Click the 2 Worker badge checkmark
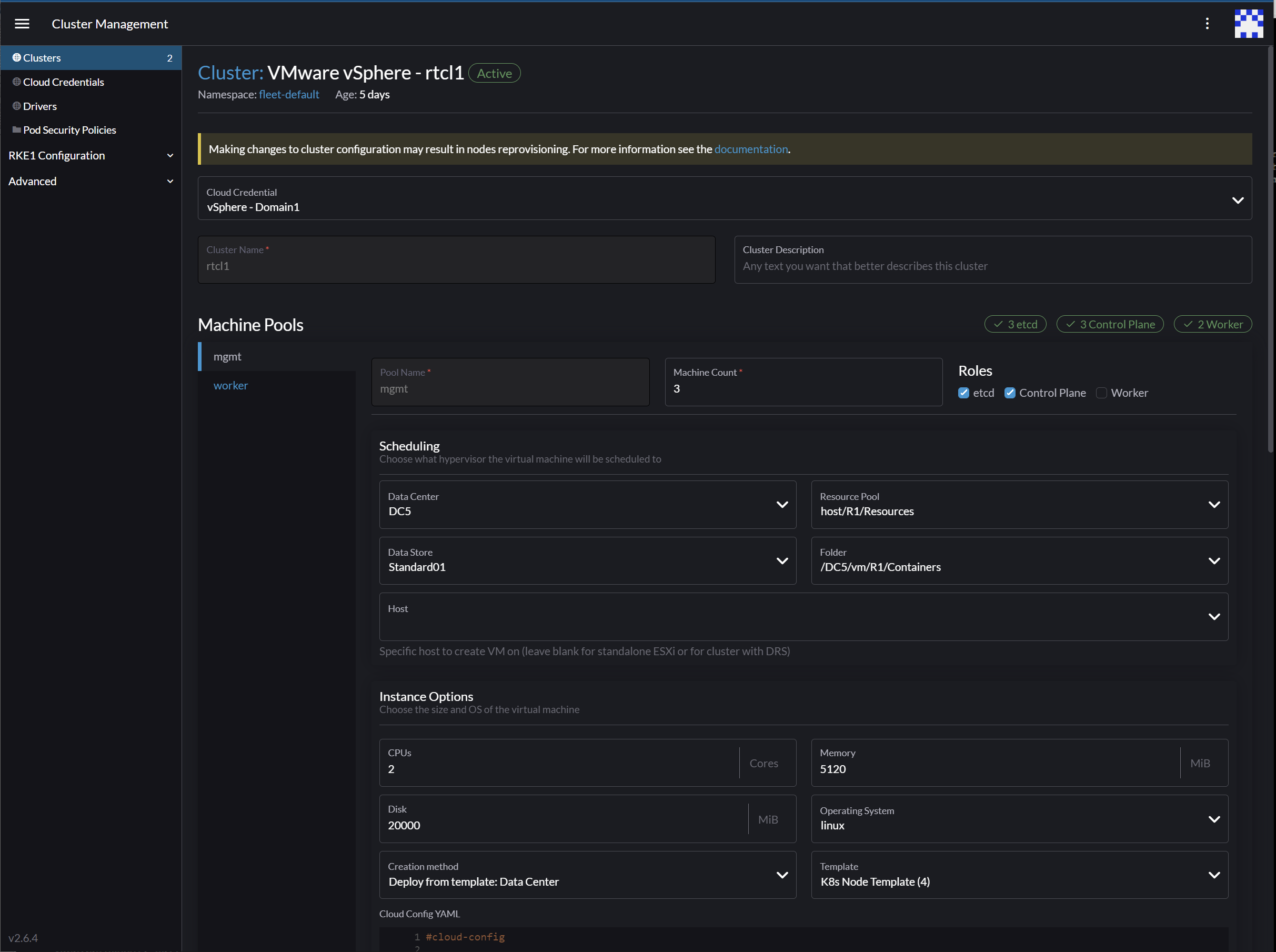Viewport: 1276px width, 952px height. pos(1189,324)
